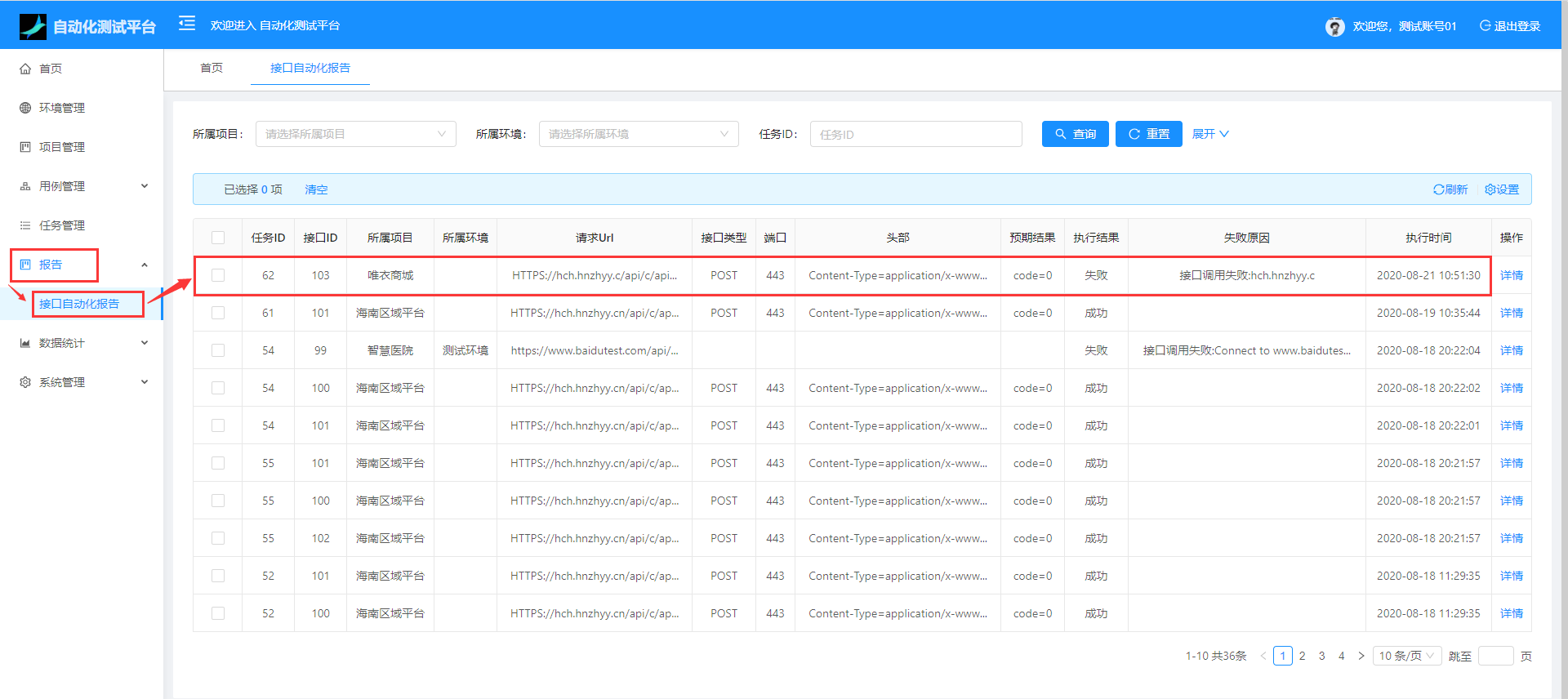Check task 52 row with 接口ID 101
1568x699 pixels.
click(x=218, y=576)
